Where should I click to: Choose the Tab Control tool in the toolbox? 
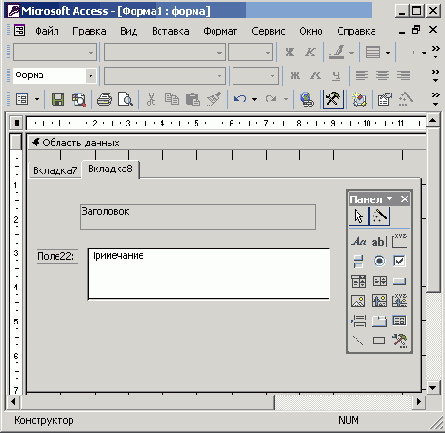pyautogui.click(x=379, y=321)
